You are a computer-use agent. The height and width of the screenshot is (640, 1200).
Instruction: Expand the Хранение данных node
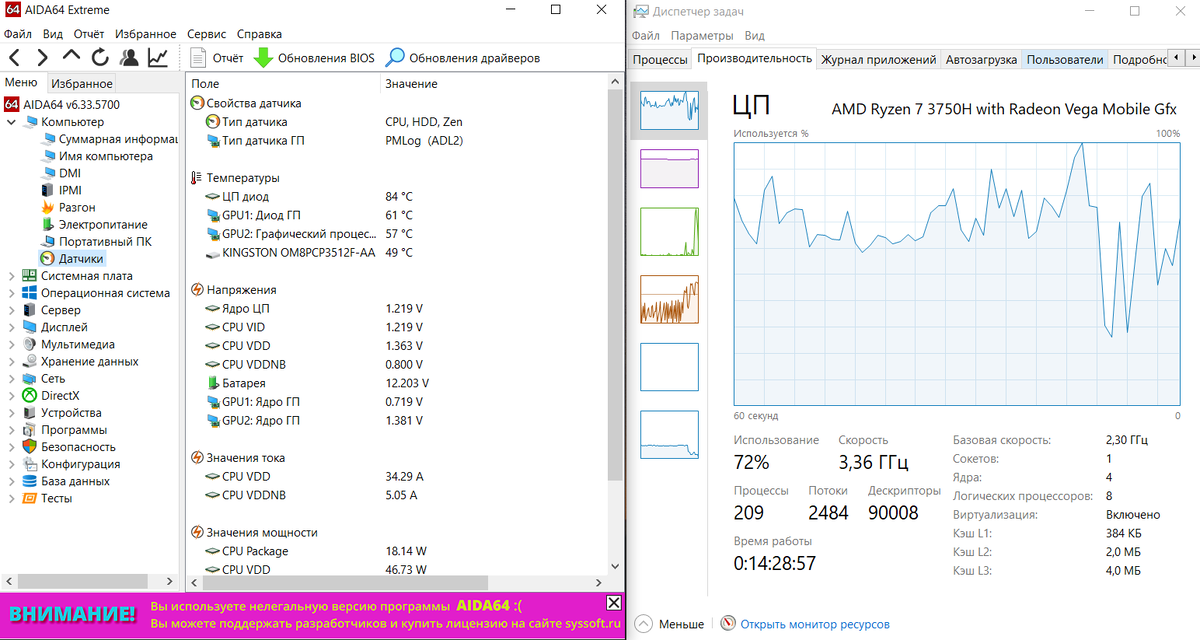(11, 361)
